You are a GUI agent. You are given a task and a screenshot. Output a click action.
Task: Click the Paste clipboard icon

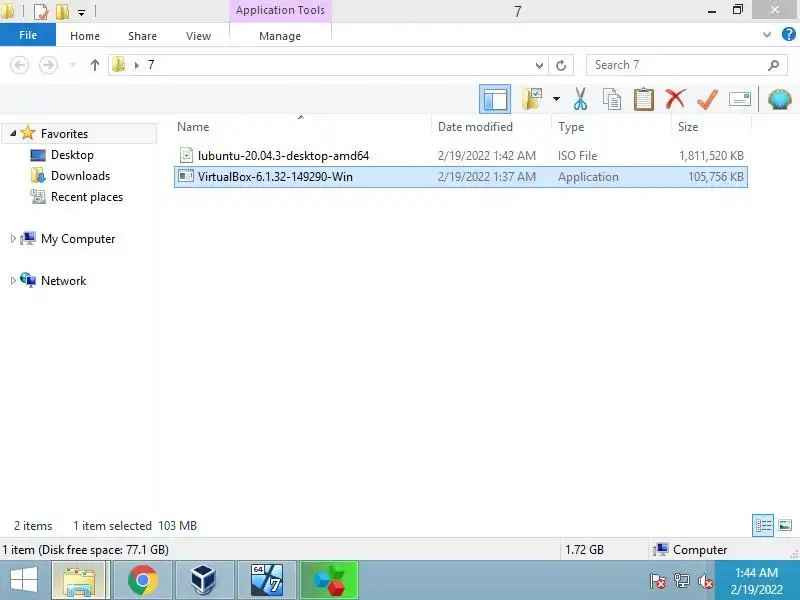[x=643, y=99]
